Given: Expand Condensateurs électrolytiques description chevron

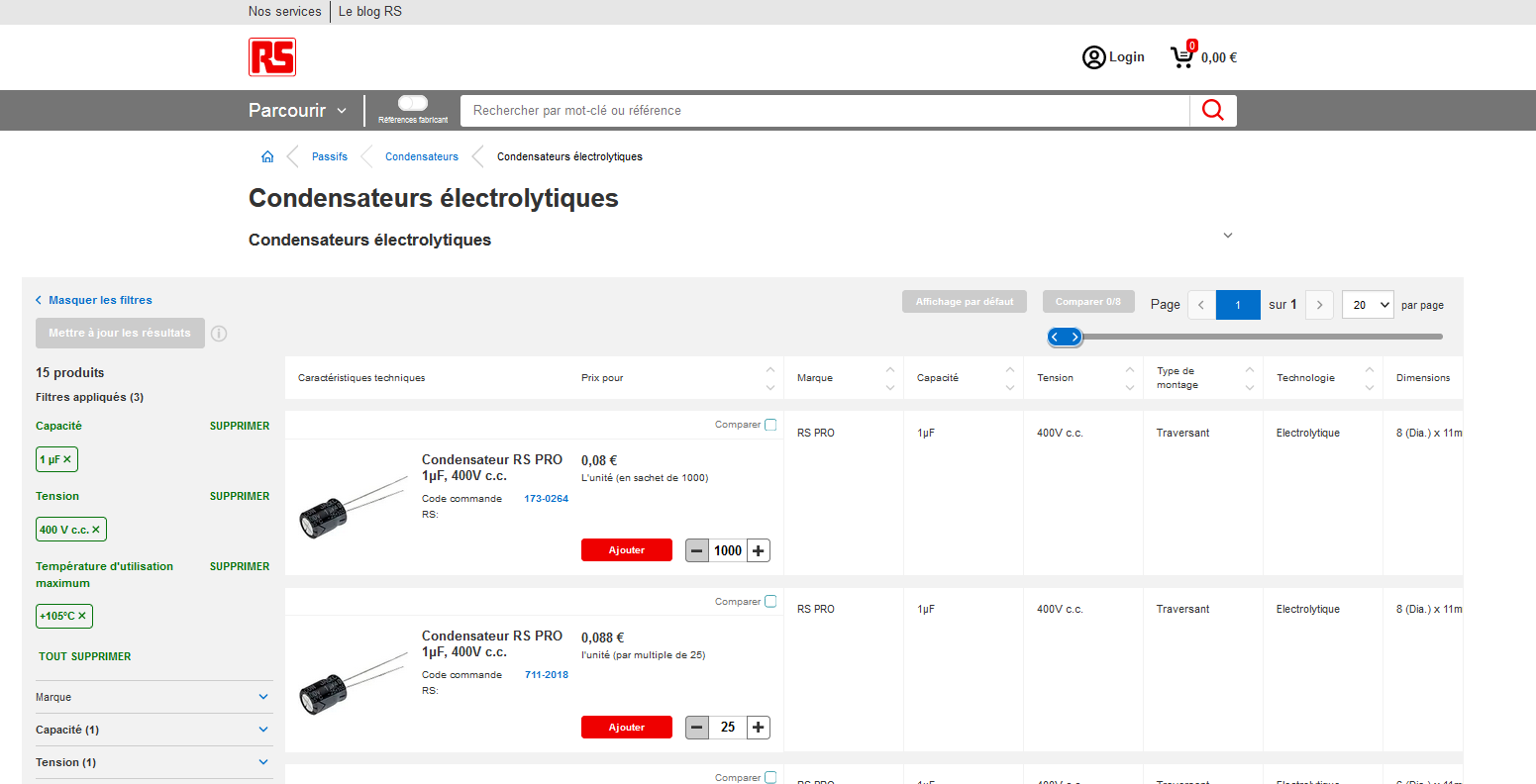Looking at the screenshot, I should click(x=1228, y=236).
